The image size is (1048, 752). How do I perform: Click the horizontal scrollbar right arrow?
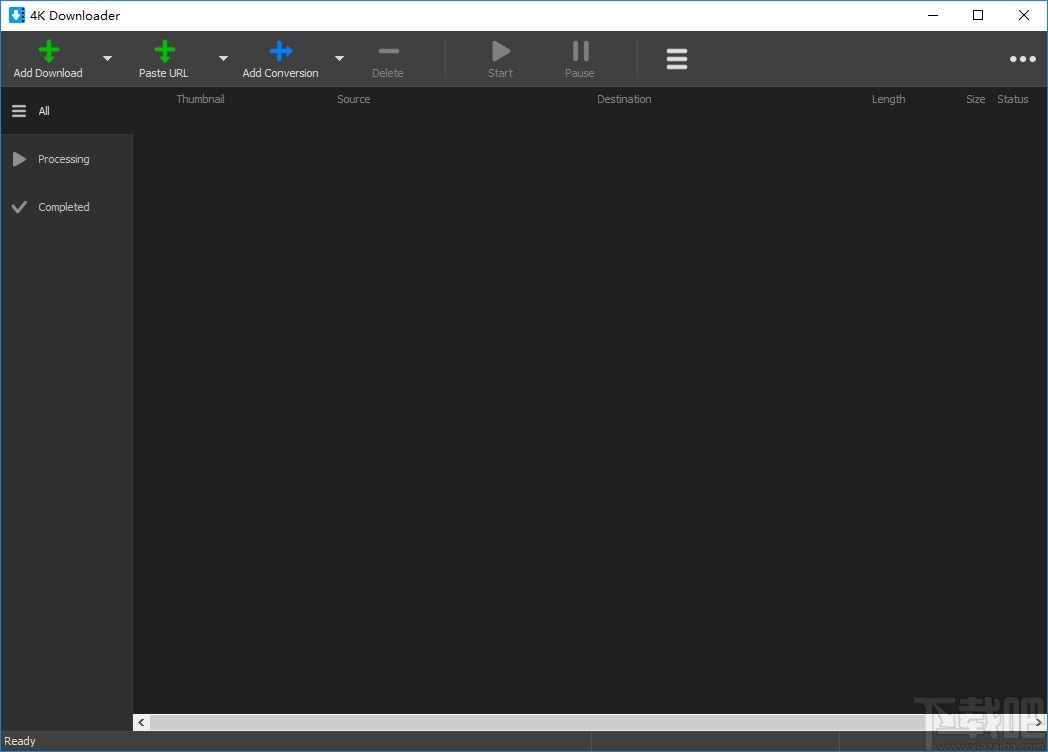click(x=1038, y=722)
